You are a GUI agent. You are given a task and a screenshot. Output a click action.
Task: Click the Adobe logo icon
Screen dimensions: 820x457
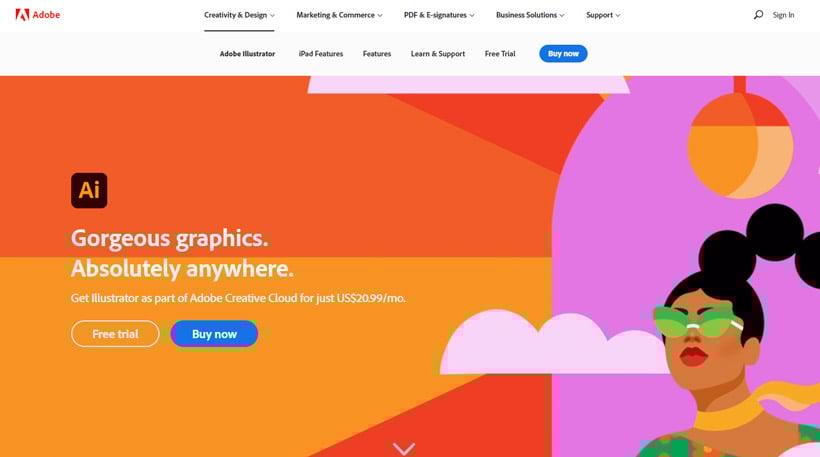[x=22, y=15]
